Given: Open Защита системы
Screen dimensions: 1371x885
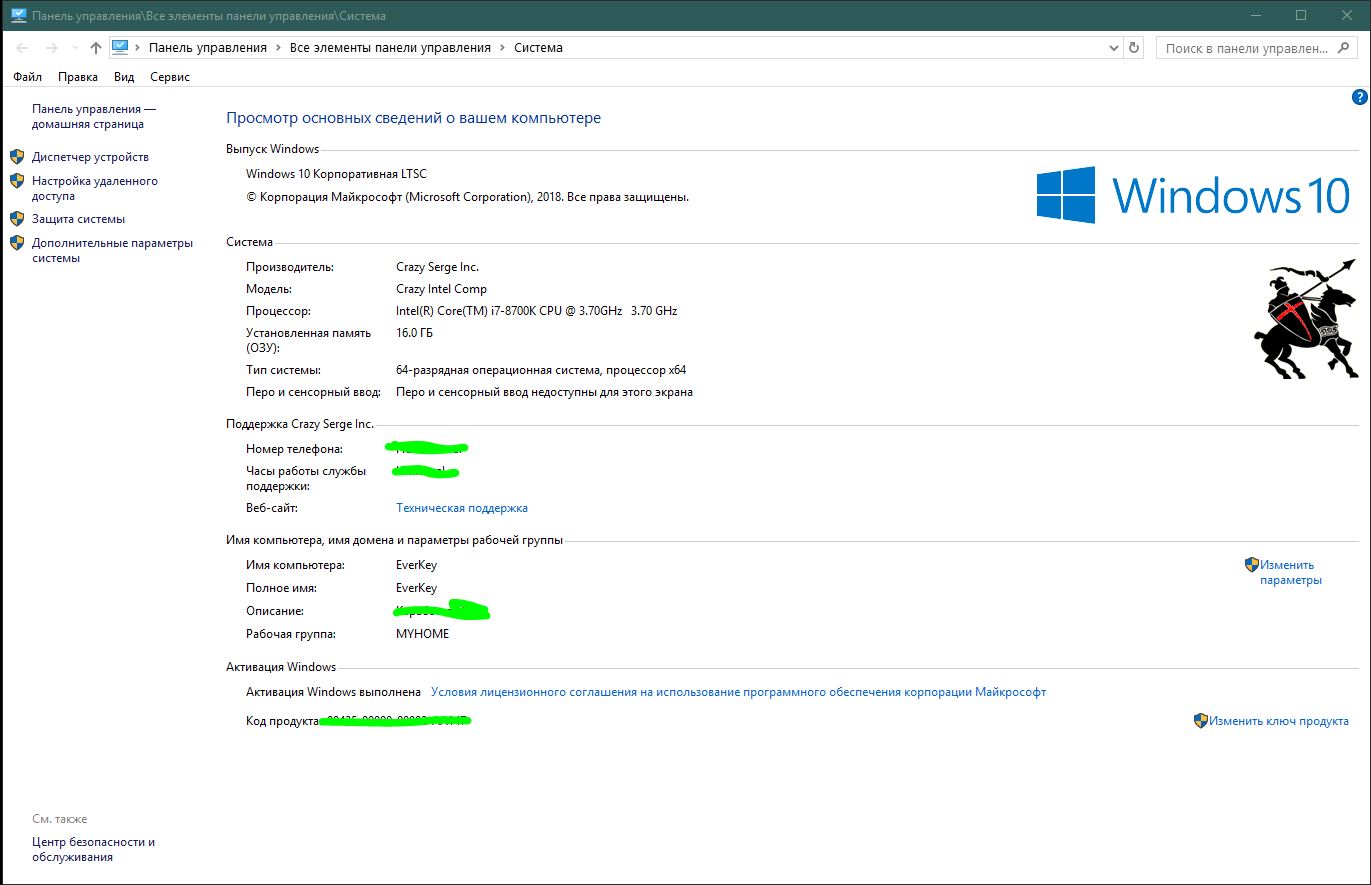Looking at the screenshot, I should coord(78,219).
